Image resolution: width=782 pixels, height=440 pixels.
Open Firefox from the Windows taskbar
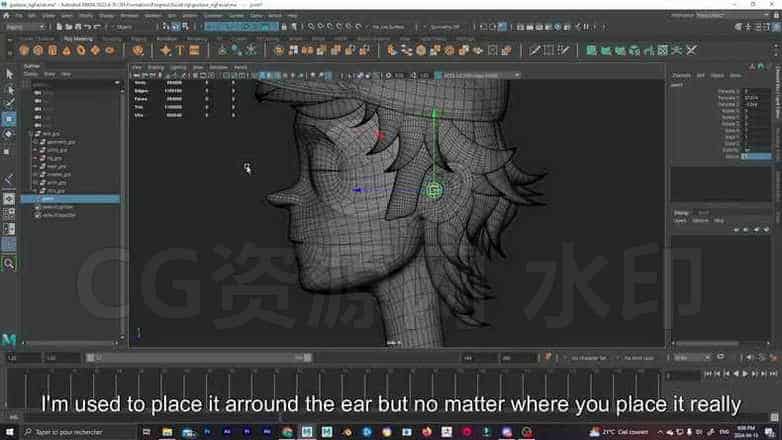tap(426, 432)
